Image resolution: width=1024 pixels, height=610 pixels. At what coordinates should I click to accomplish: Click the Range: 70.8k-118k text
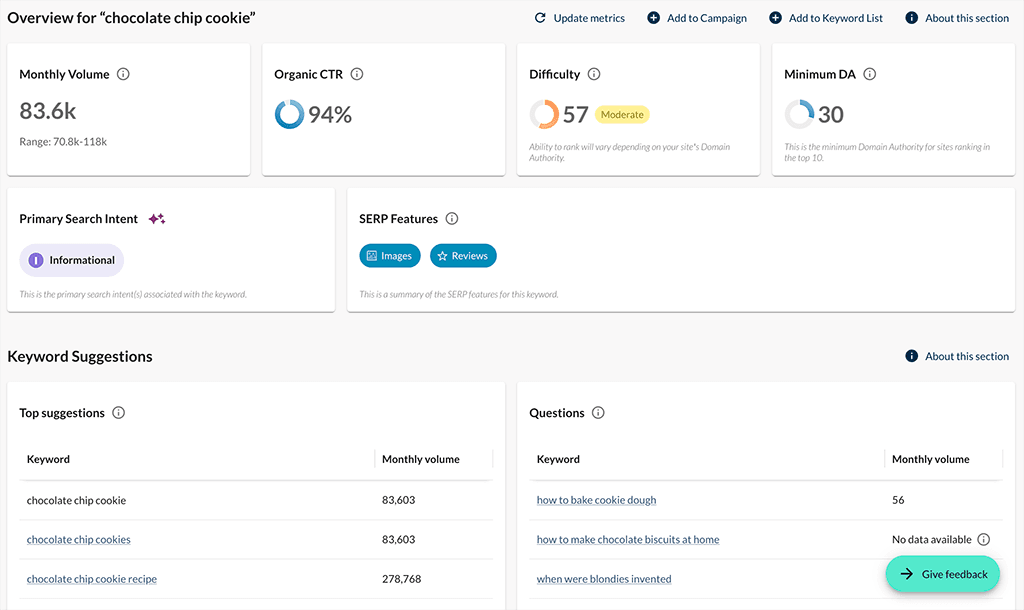(x=63, y=142)
